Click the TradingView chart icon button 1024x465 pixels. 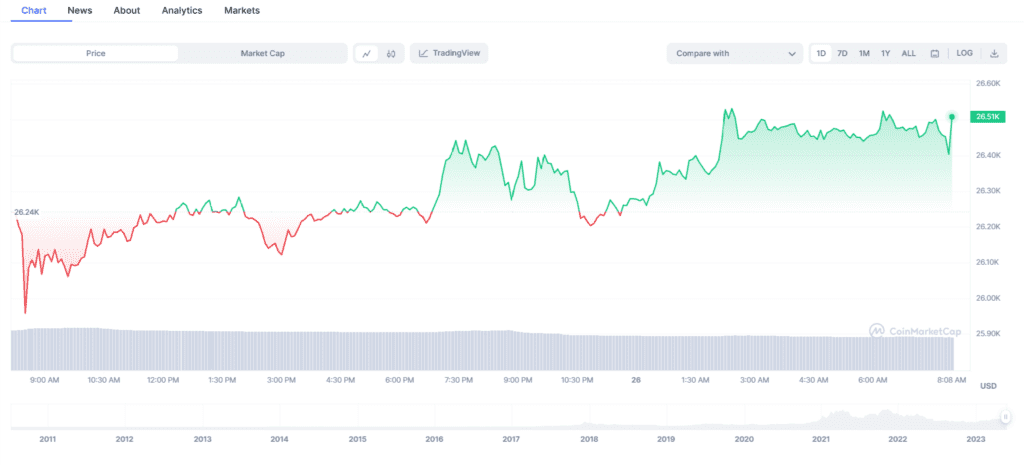[449, 54]
